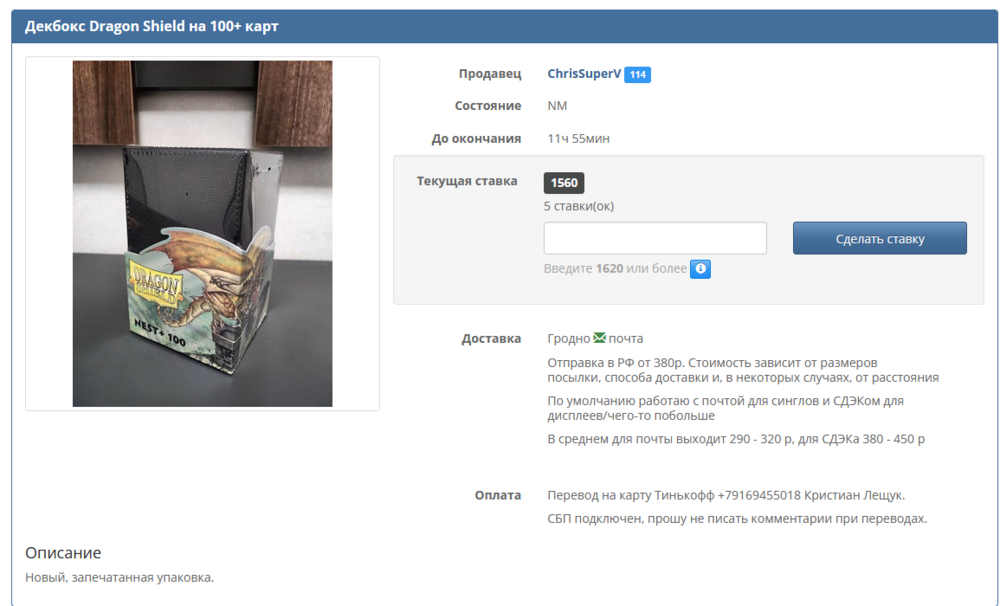This screenshot has height=606, width=1000.
Task: Open seller profile ChrisSuperV
Action: point(584,73)
